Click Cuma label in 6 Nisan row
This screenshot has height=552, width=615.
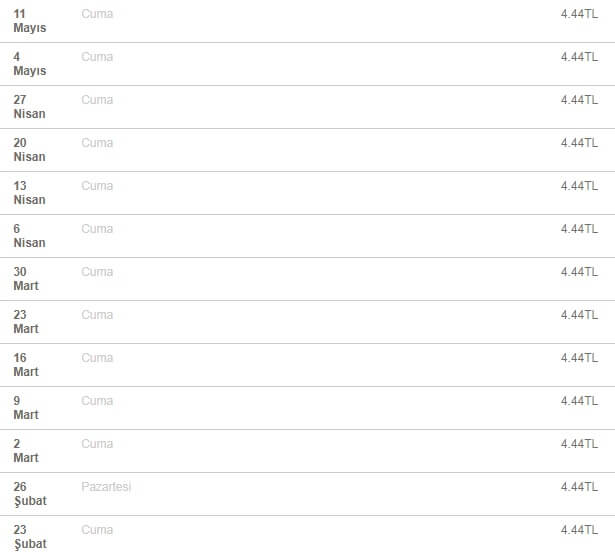tap(97, 229)
